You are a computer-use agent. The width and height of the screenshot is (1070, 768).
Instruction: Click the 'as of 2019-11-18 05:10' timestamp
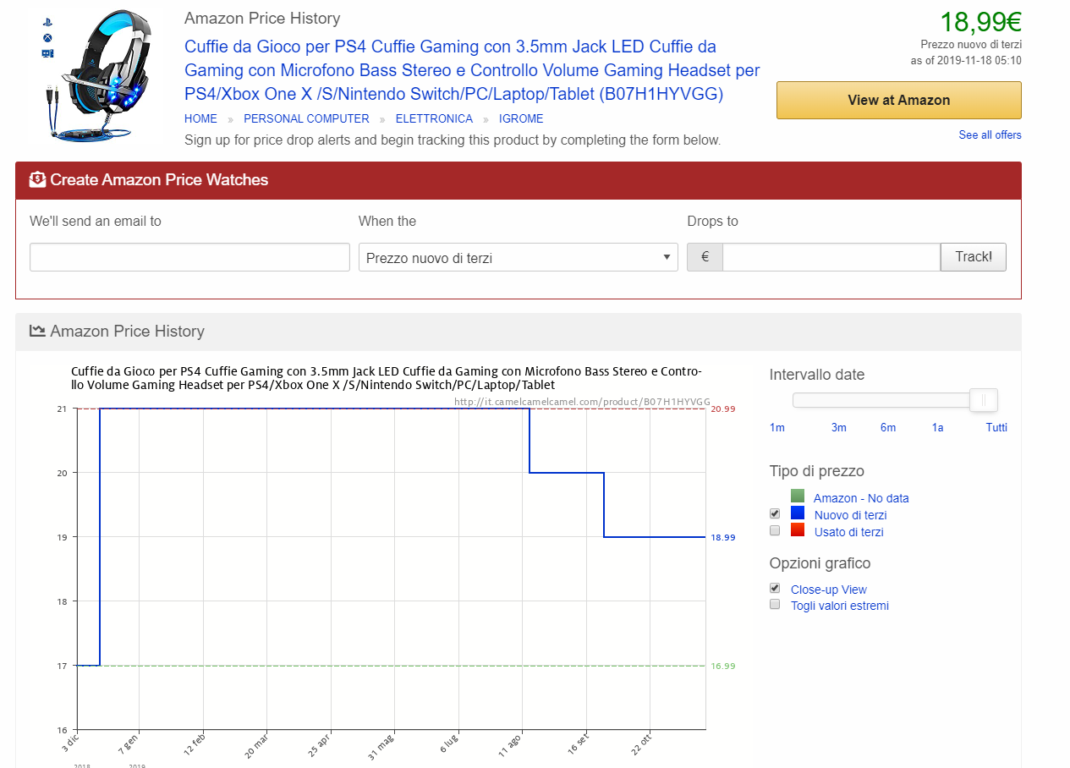tap(966, 61)
